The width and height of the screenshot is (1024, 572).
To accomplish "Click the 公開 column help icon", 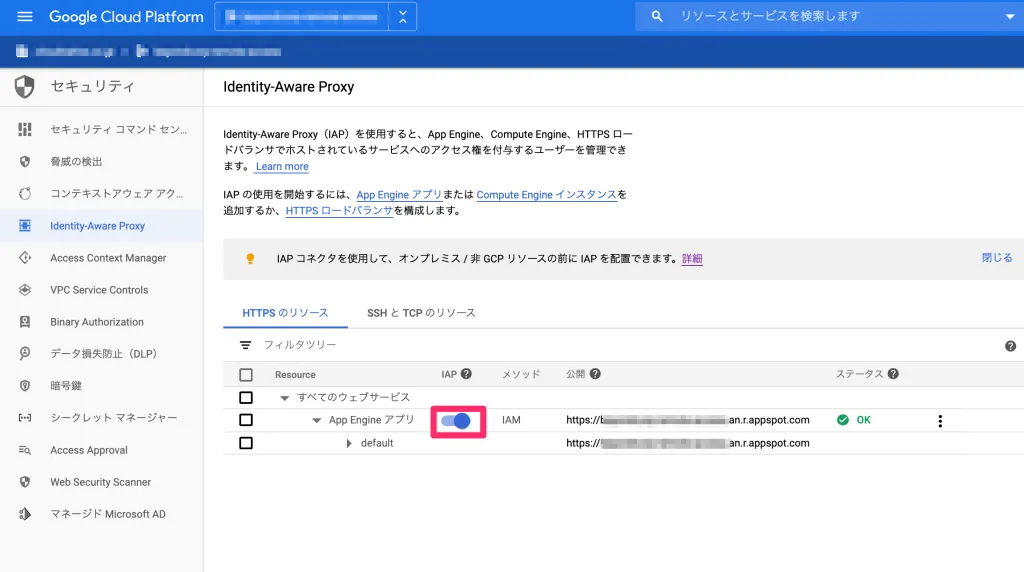I will click(x=595, y=373).
